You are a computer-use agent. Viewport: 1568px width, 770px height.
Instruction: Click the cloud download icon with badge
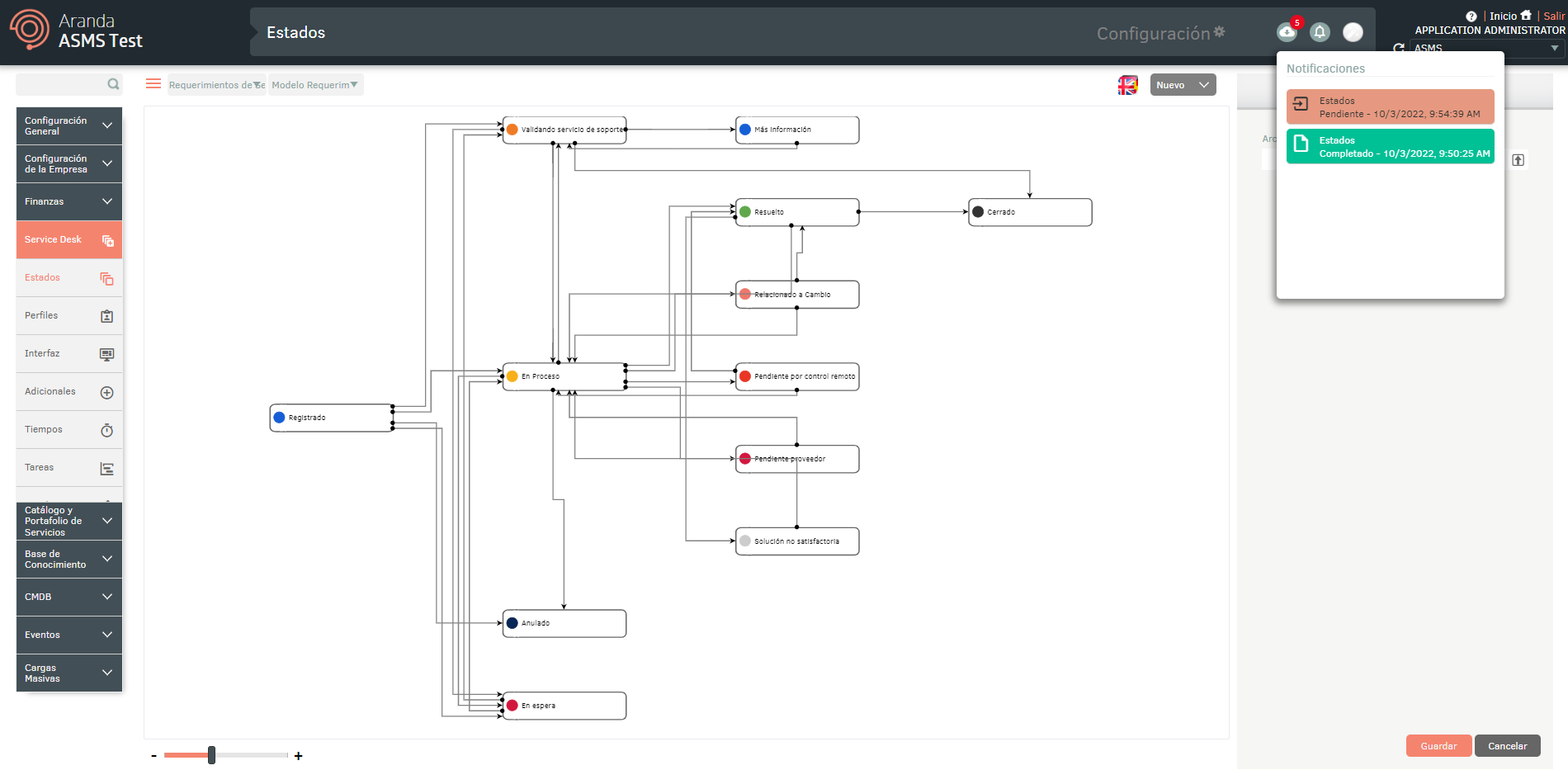tap(1287, 32)
